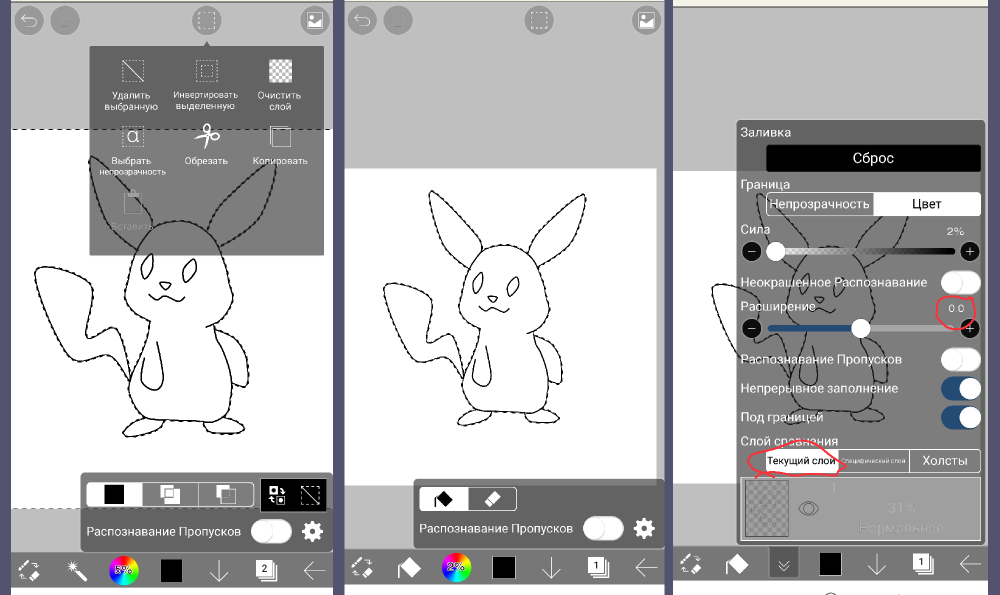Tap redo button in left screenshot
1000x595 pixels.
pos(65,21)
